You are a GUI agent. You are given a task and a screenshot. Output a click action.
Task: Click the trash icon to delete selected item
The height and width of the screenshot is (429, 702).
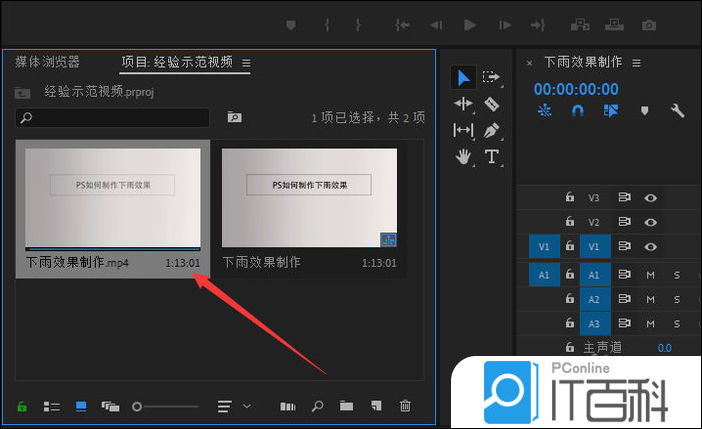pyautogui.click(x=405, y=406)
